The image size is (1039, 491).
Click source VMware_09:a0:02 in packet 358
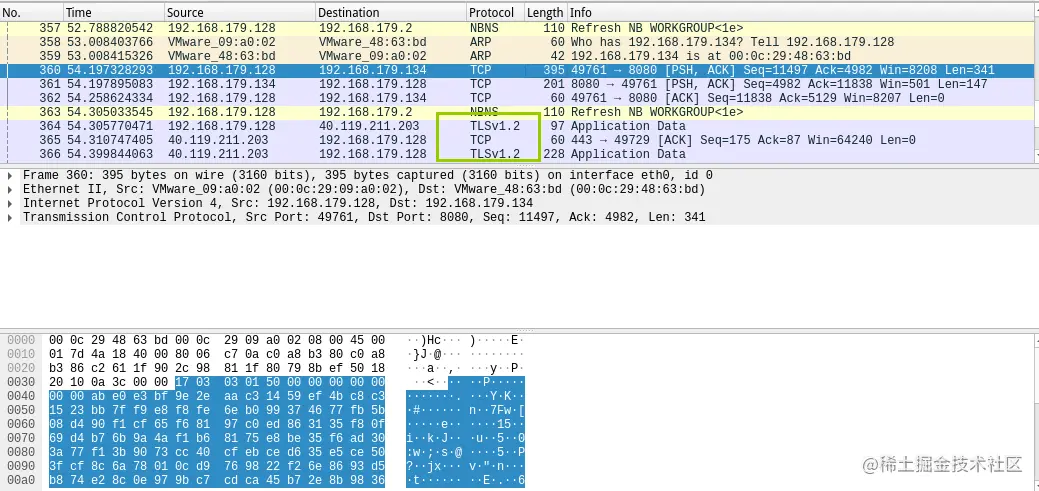coord(221,42)
